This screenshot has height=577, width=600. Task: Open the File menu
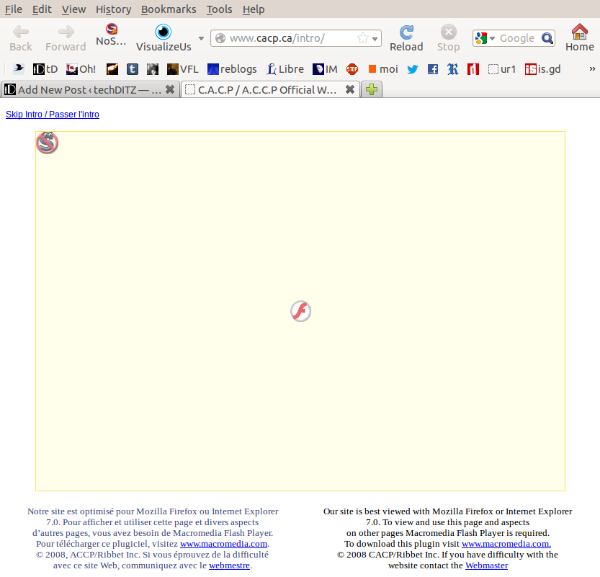tap(13, 9)
